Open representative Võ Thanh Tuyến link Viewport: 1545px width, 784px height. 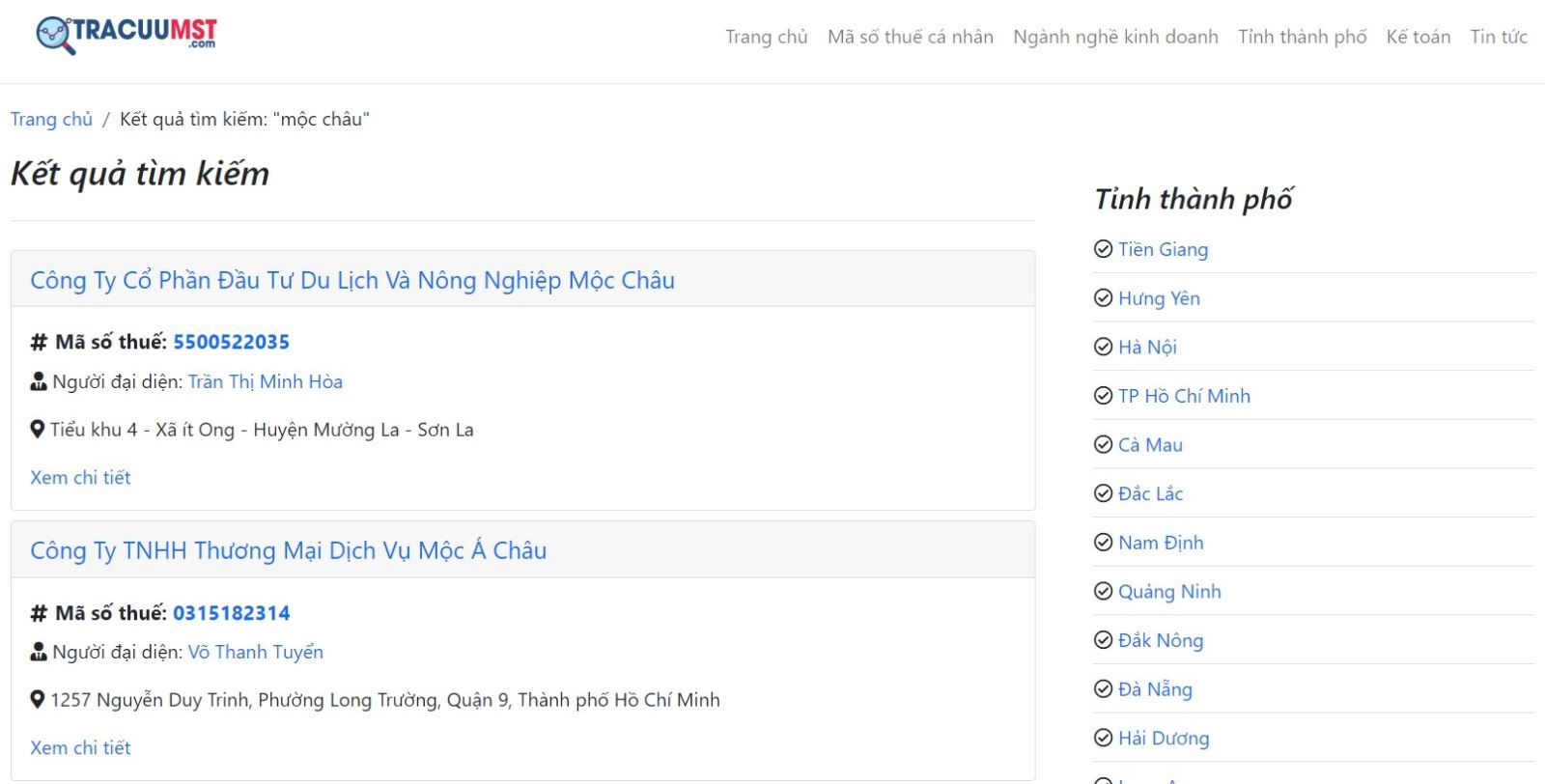coord(256,652)
